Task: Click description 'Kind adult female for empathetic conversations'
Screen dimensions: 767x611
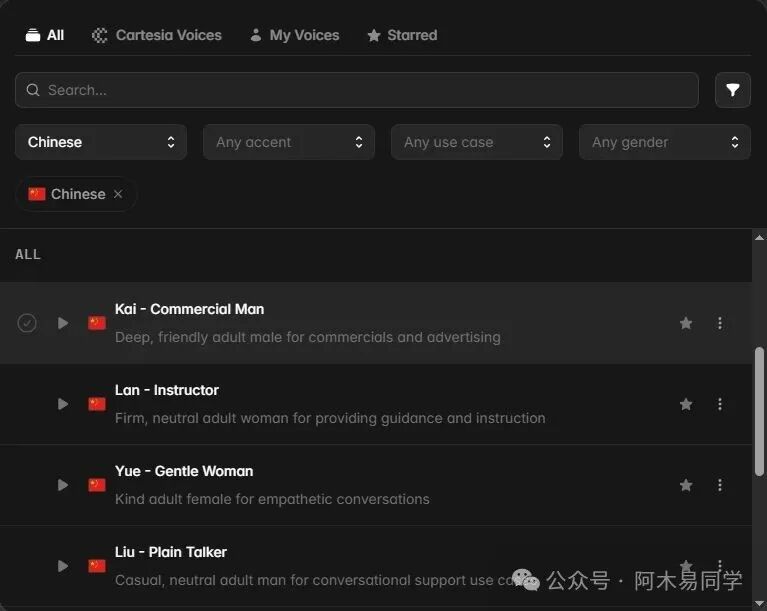Action: 272,499
